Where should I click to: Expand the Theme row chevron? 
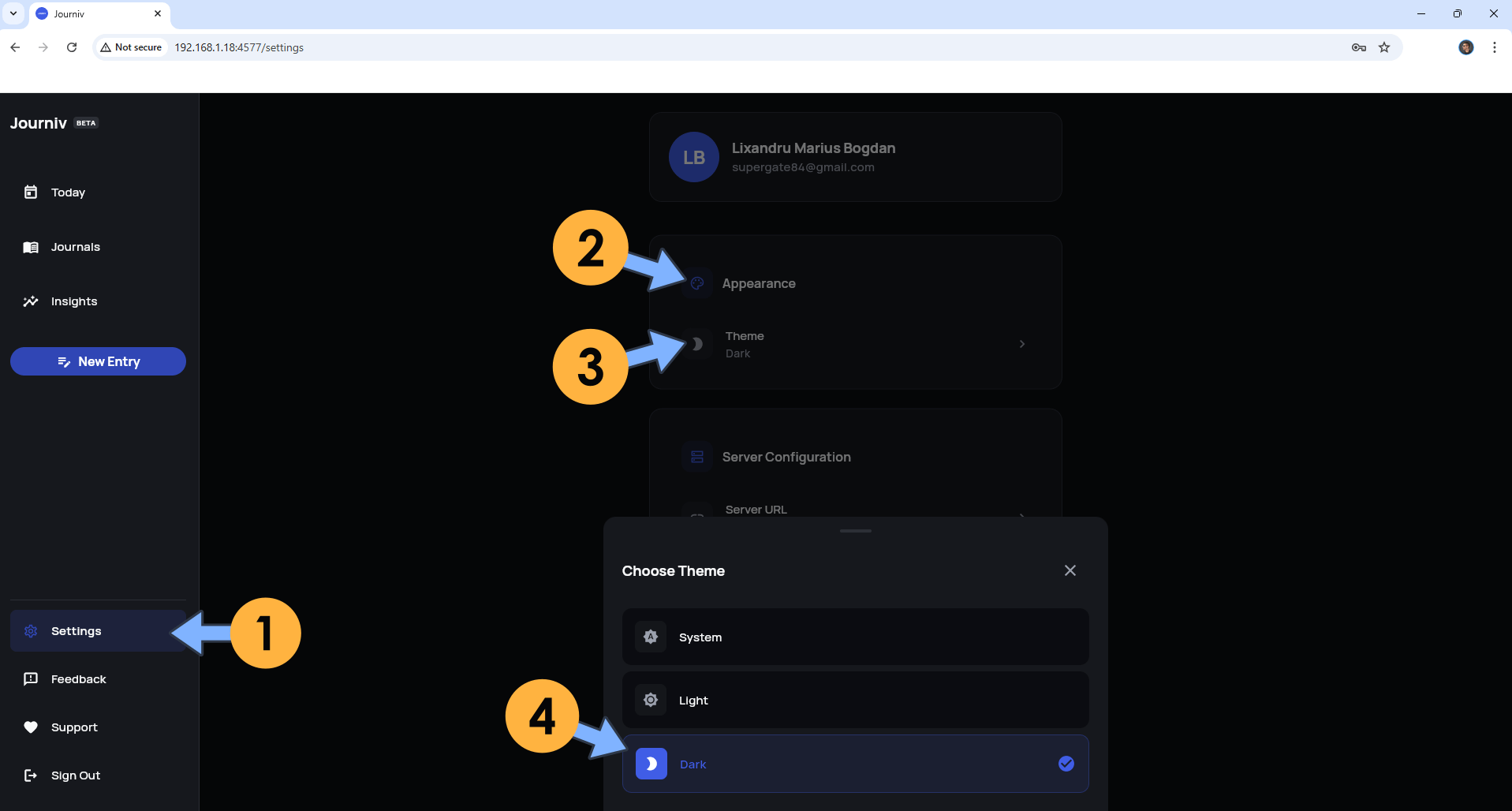tap(1022, 344)
